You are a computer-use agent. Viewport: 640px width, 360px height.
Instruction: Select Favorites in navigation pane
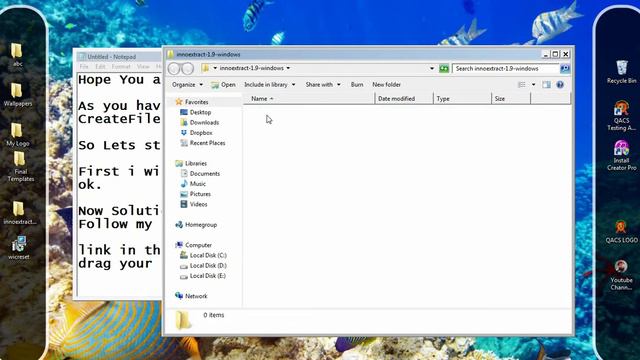pos(192,102)
